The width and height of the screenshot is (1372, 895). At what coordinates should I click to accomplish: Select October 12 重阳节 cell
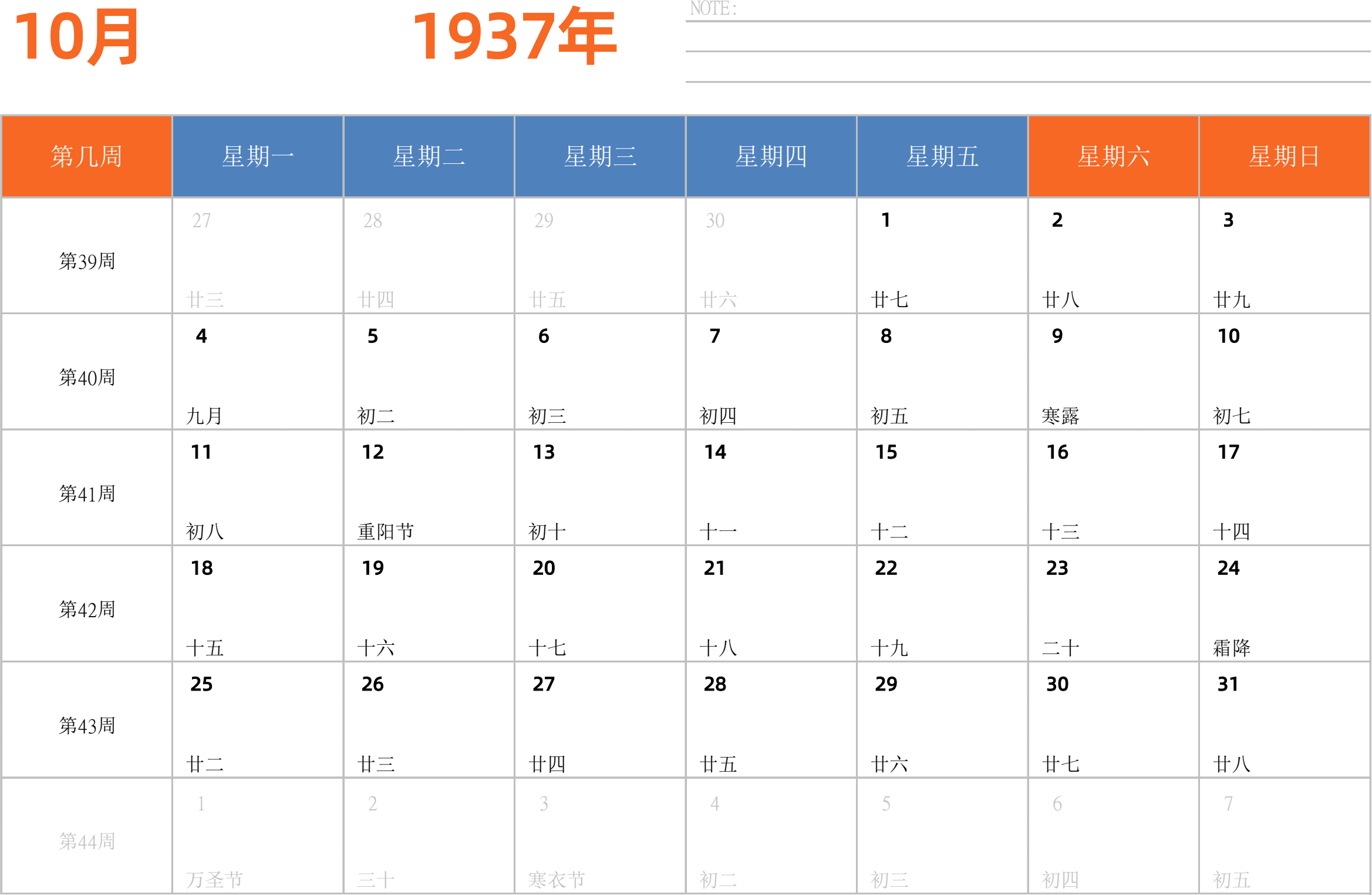pyautogui.click(x=429, y=487)
